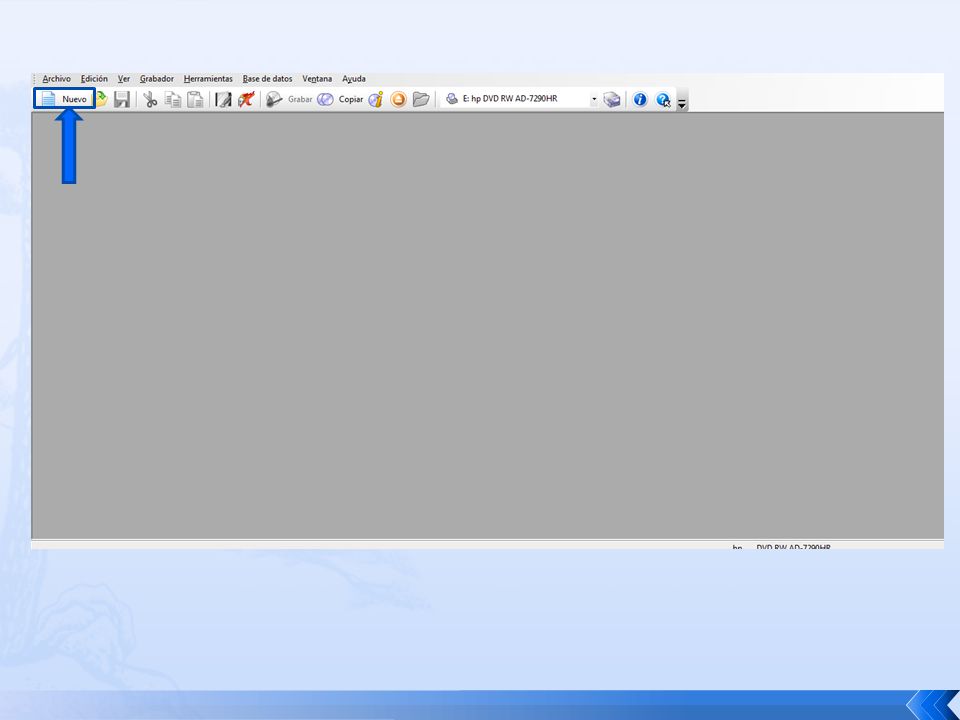
Task: Open the cover designer pen icon
Action: (223, 99)
